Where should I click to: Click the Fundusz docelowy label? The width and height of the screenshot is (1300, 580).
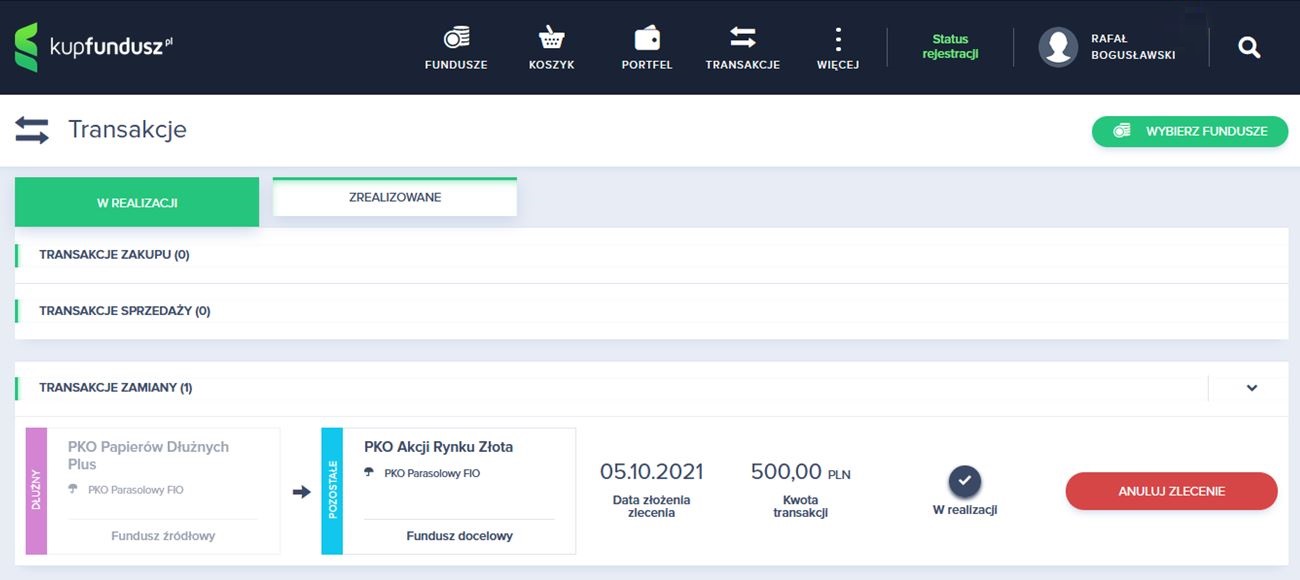[x=459, y=536]
